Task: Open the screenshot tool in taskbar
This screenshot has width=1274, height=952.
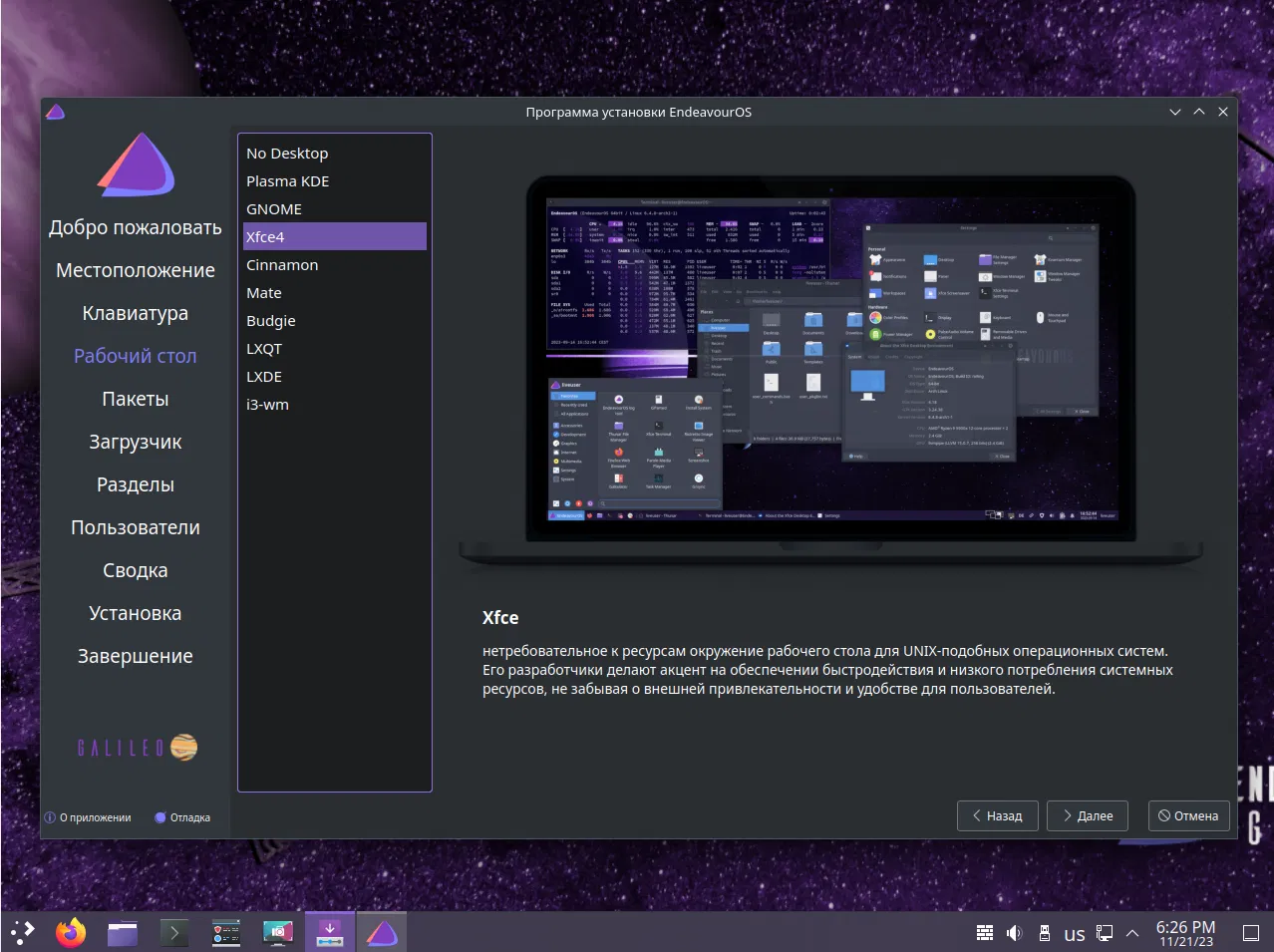Action: (x=278, y=933)
